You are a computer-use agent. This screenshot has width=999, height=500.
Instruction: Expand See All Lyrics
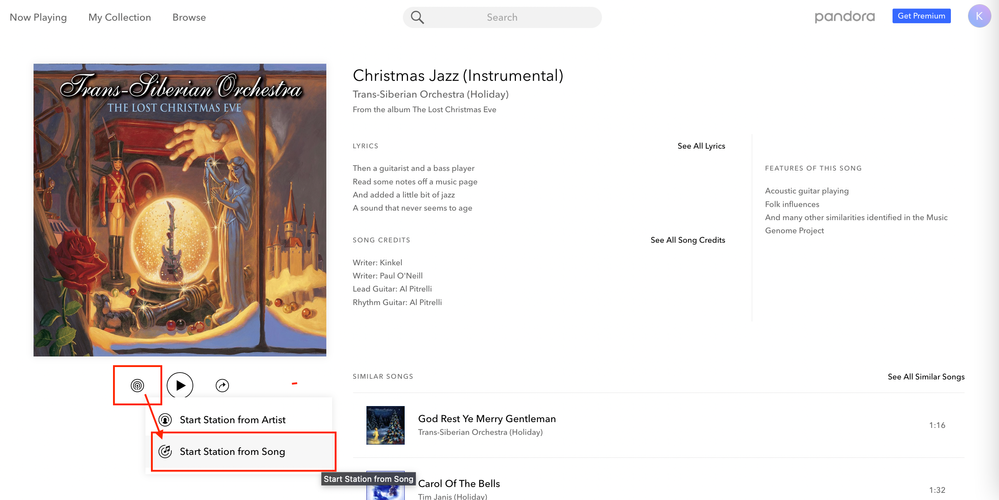click(701, 146)
